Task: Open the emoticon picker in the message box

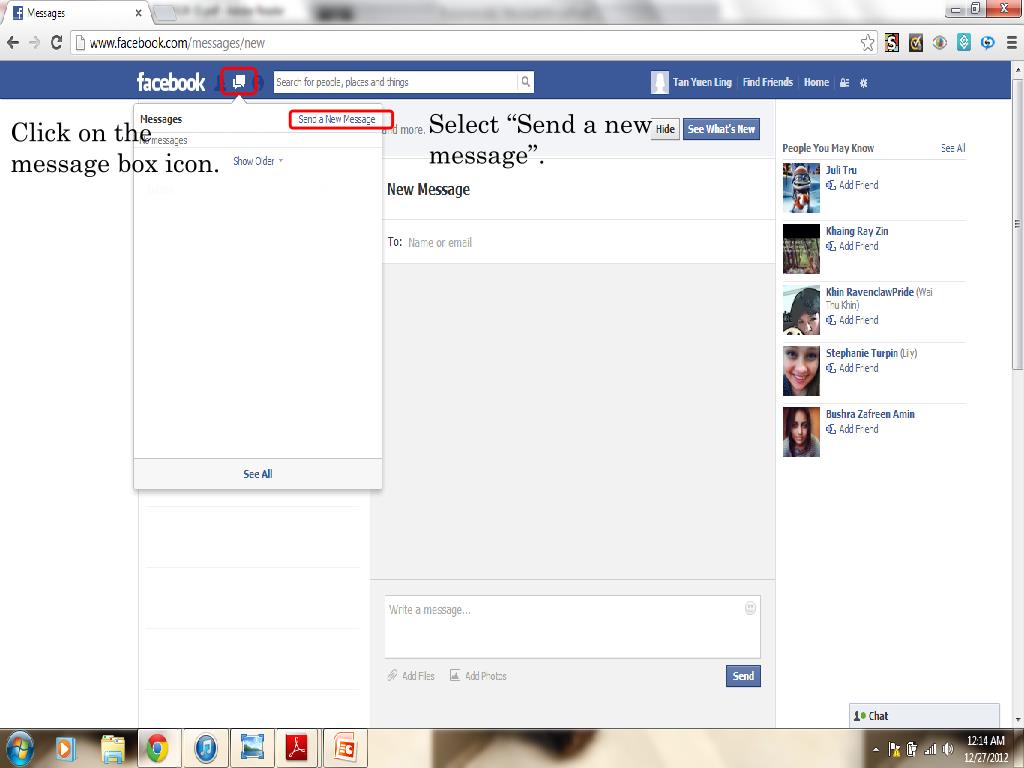Action: tap(750, 608)
